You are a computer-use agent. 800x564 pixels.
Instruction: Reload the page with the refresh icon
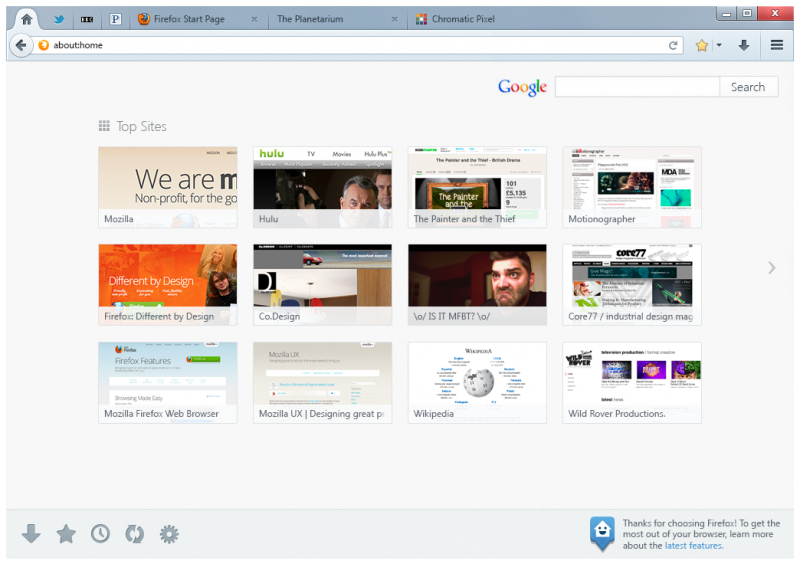click(673, 45)
